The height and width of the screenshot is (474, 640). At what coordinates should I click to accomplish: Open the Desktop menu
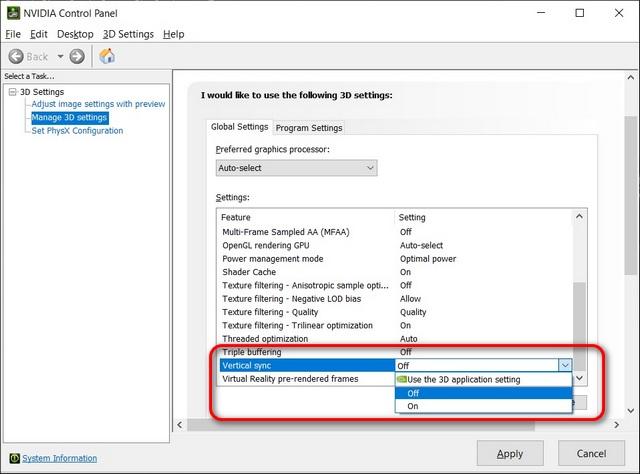click(x=75, y=34)
